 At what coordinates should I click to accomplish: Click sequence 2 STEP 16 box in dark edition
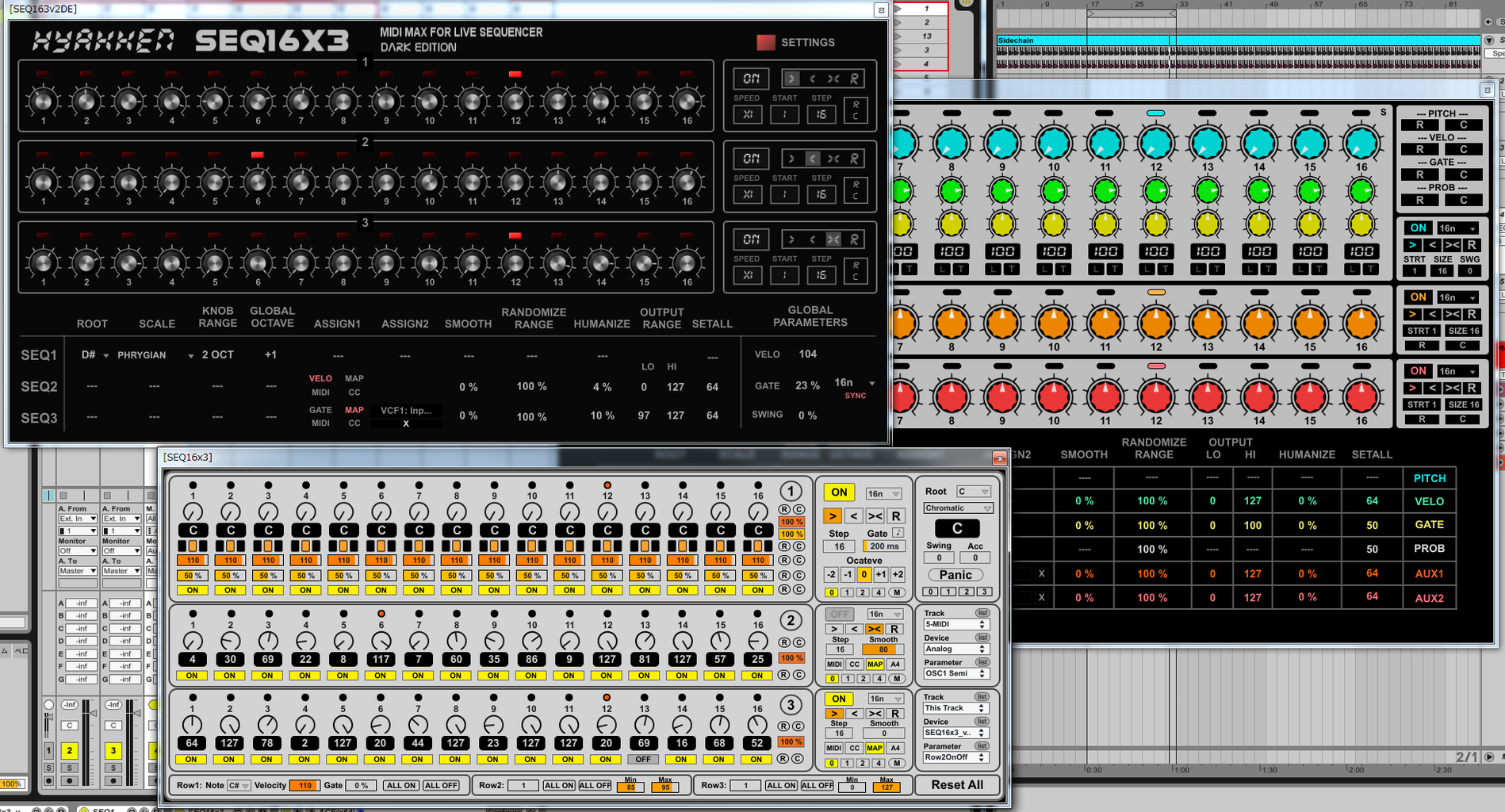pyautogui.click(x=821, y=194)
